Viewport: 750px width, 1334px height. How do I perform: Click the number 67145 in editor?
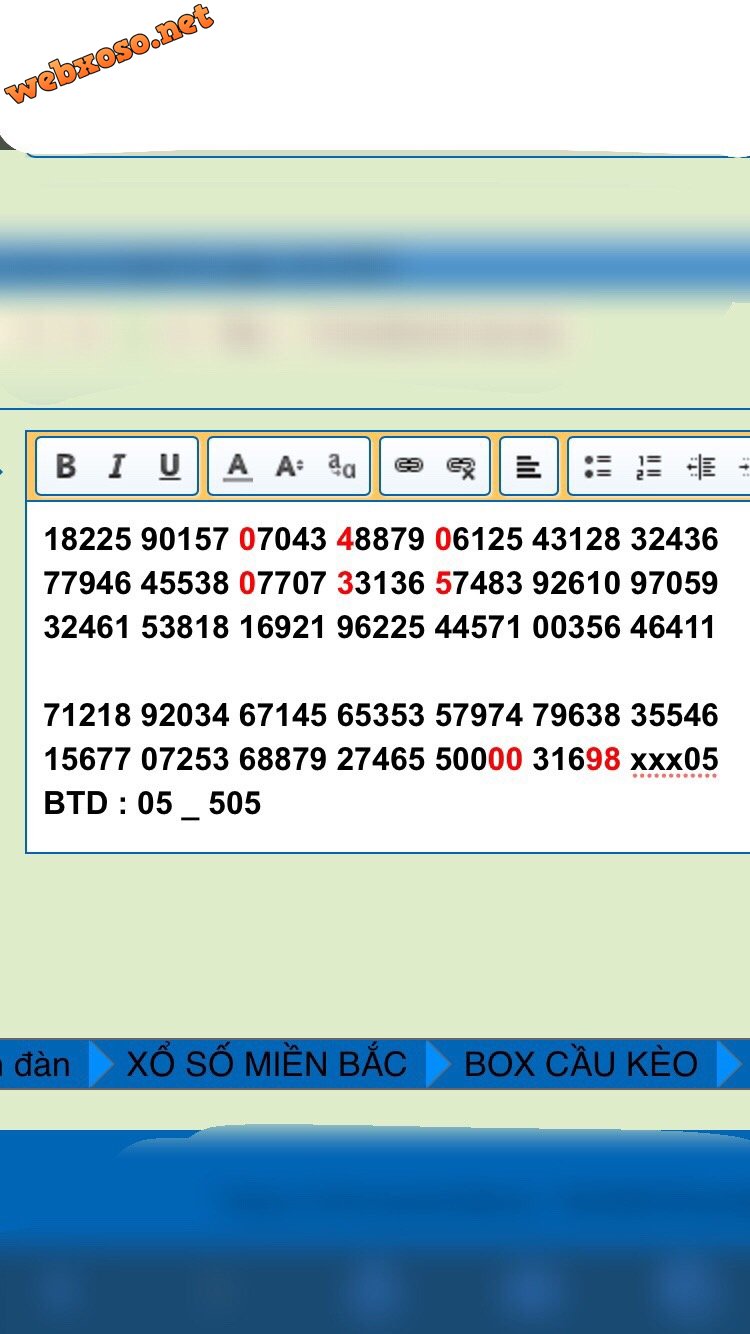pyautogui.click(x=283, y=715)
